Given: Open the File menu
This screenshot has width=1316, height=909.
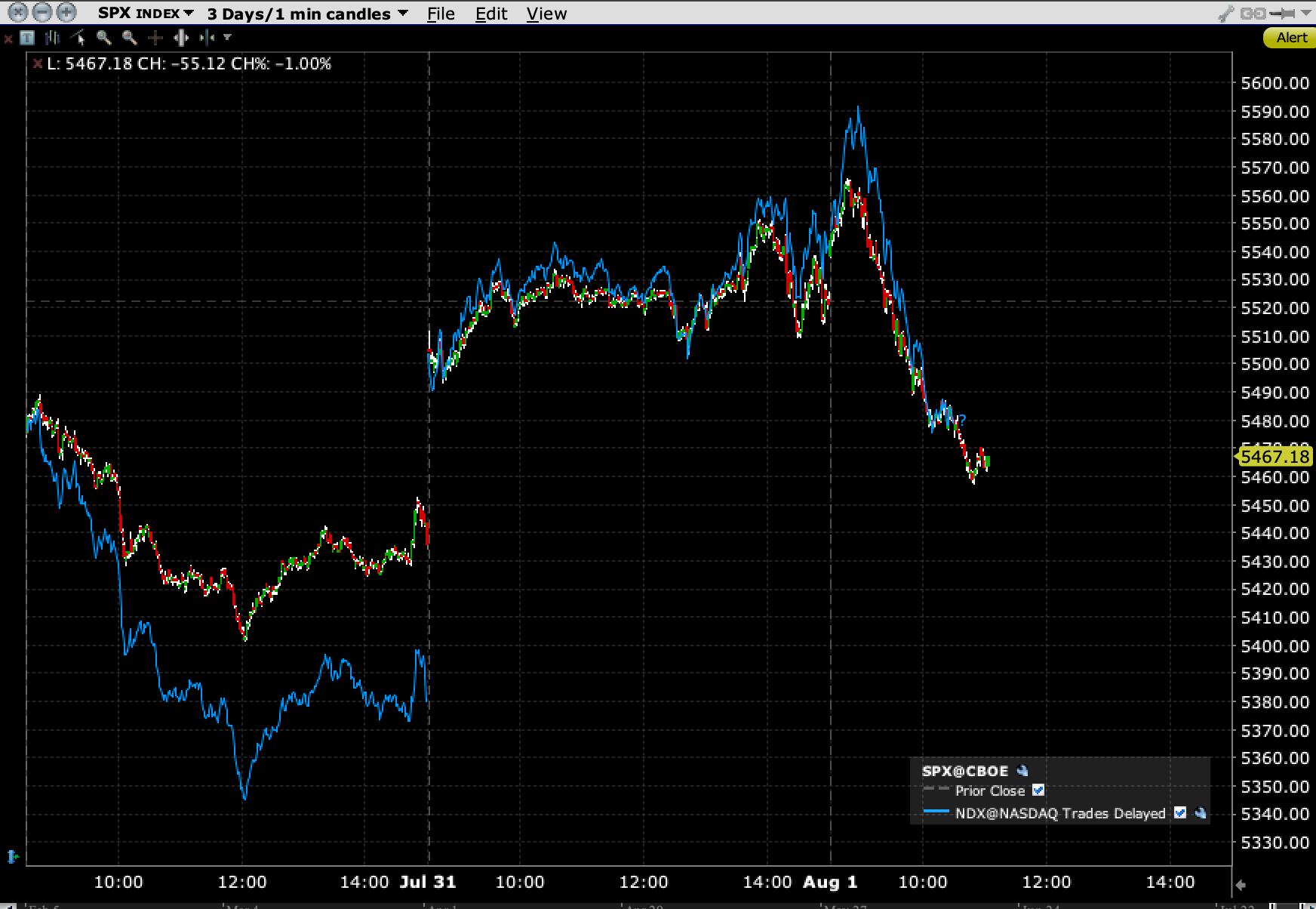Looking at the screenshot, I should [x=440, y=13].
